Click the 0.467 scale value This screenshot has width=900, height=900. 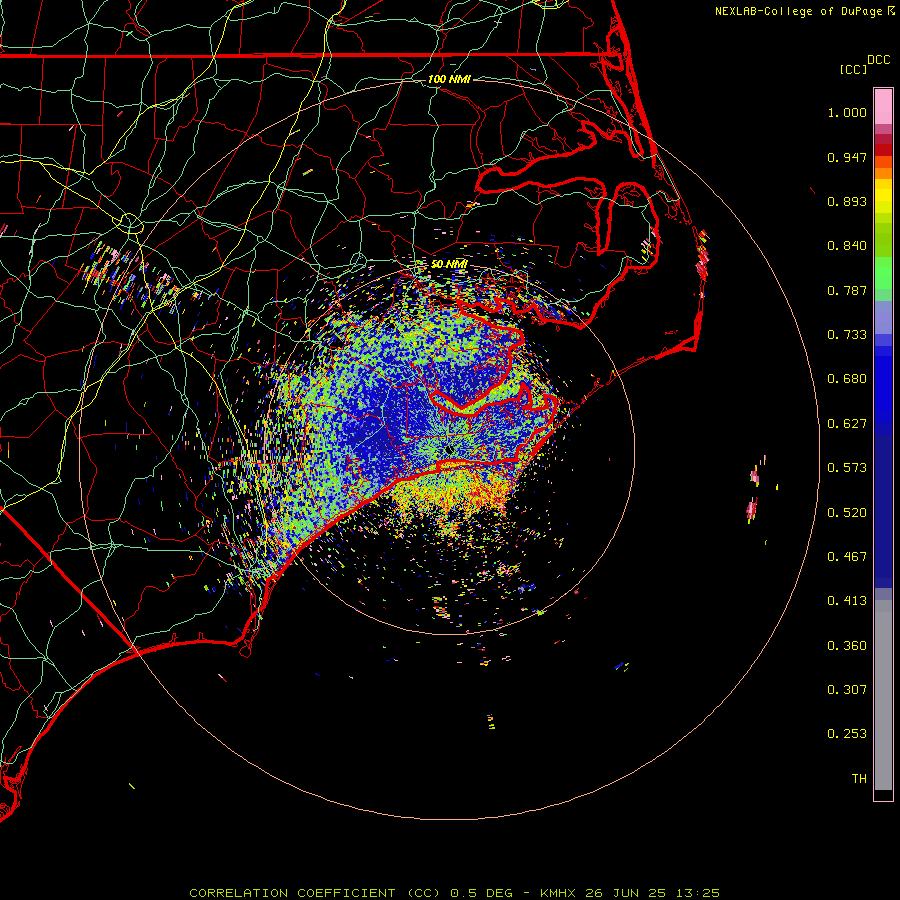847,557
